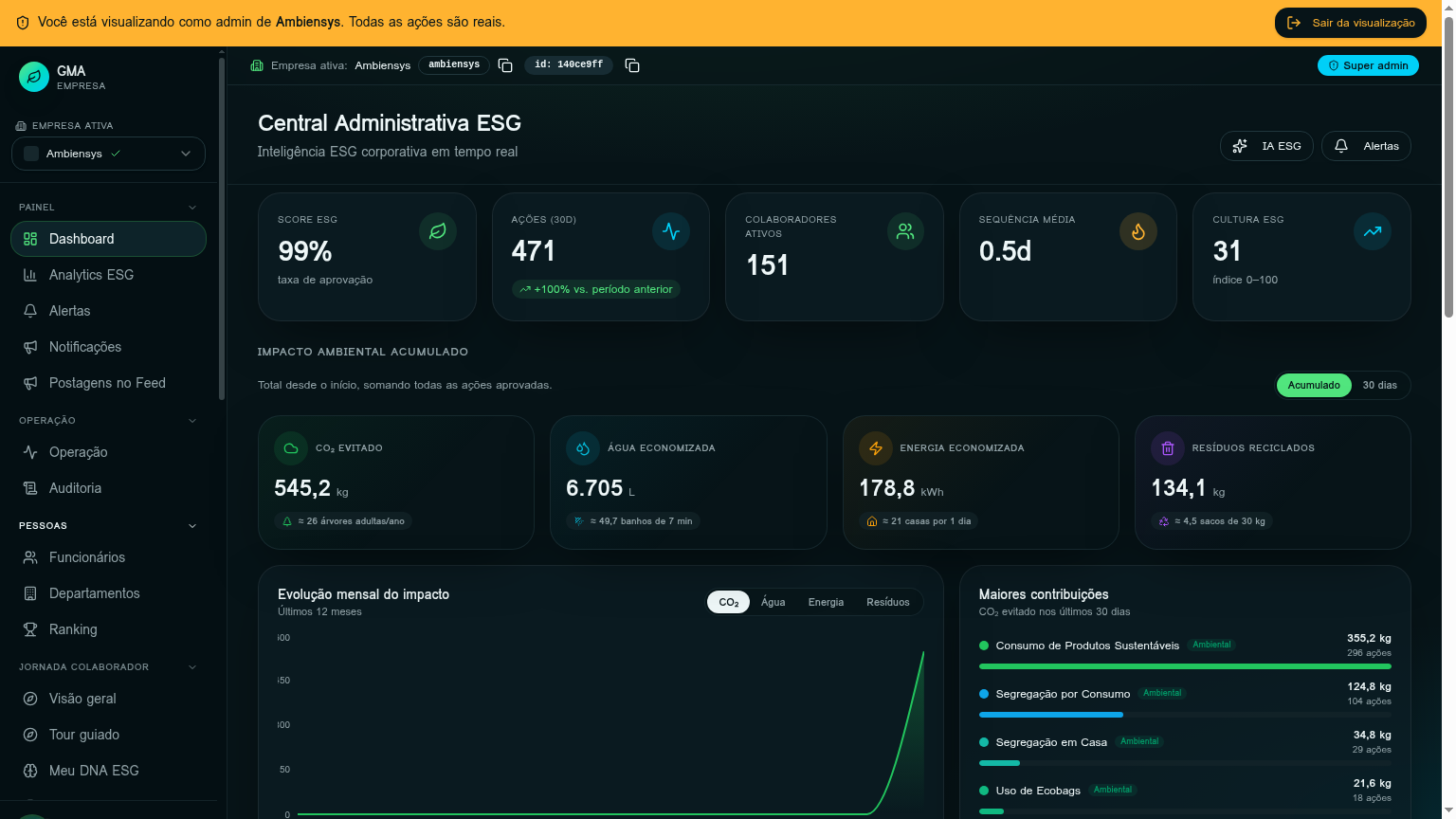Open the Alertas header button

(x=1366, y=146)
